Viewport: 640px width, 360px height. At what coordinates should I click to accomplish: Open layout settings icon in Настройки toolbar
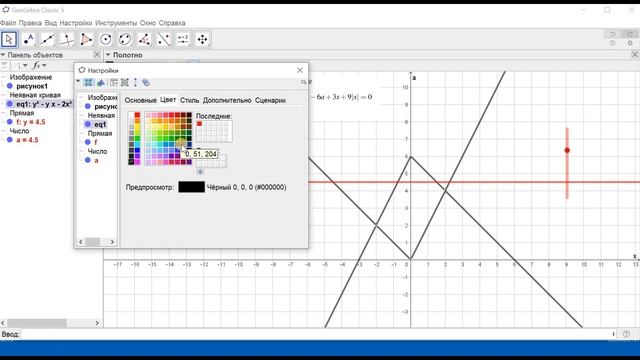(x=113, y=82)
